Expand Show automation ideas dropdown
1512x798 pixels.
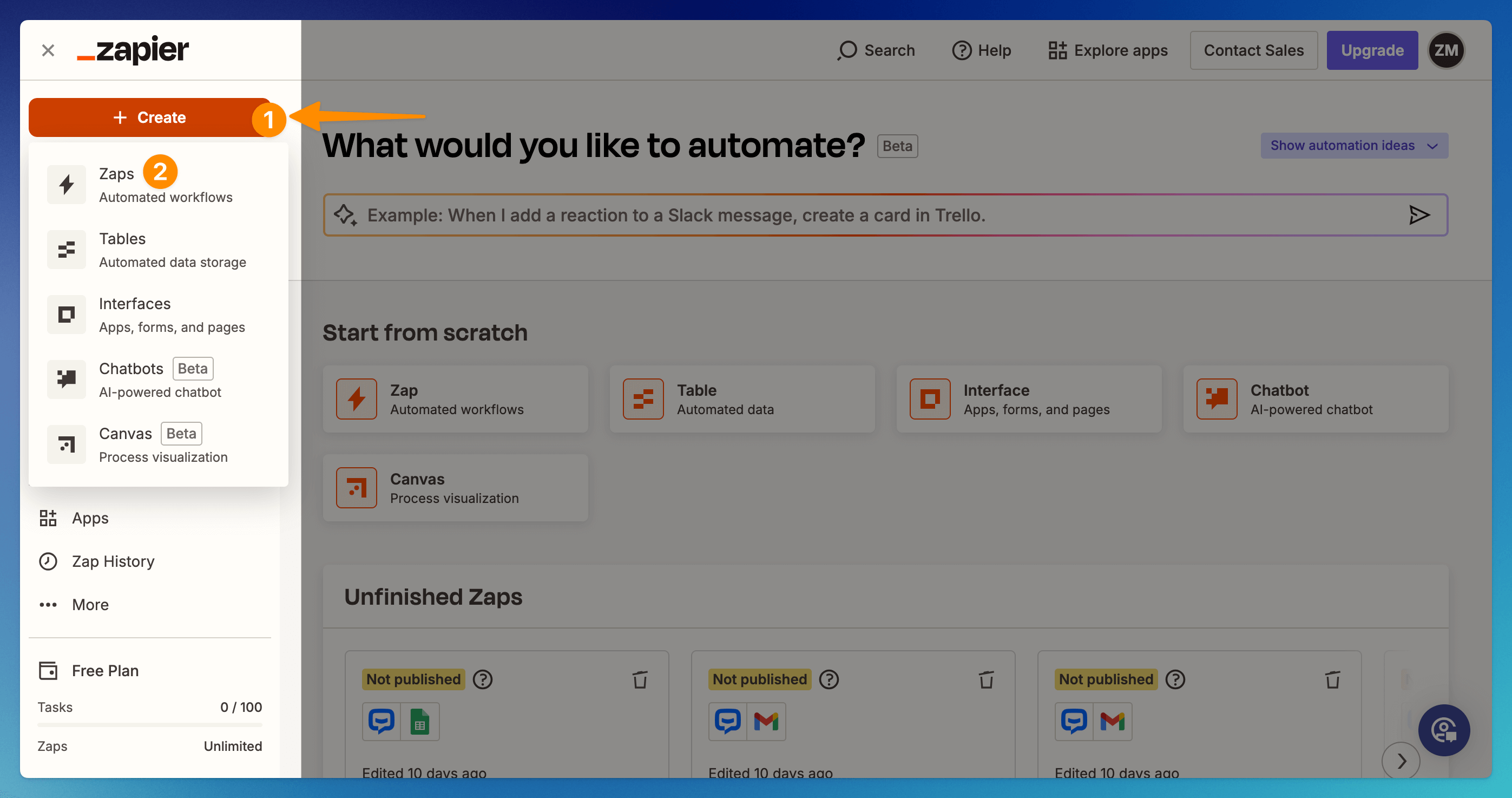(1353, 146)
